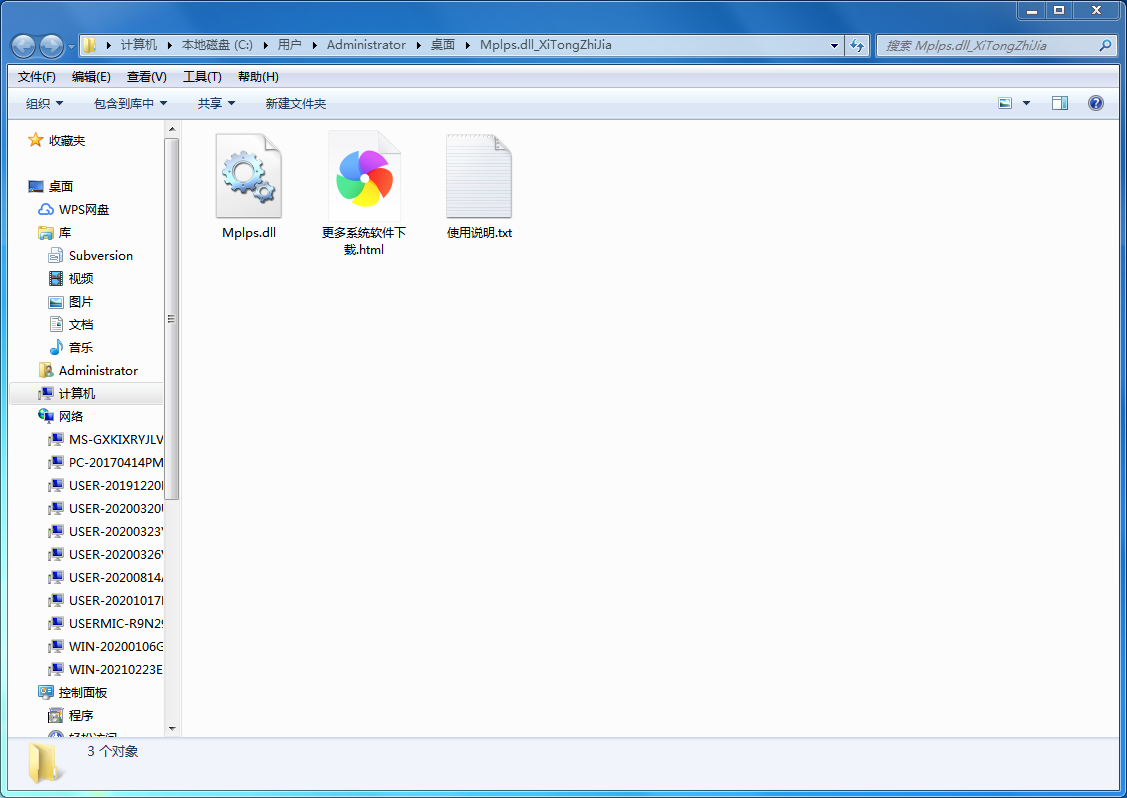Select USER-20200814 network computer
Image resolution: width=1127 pixels, height=798 pixels.
coord(115,577)
